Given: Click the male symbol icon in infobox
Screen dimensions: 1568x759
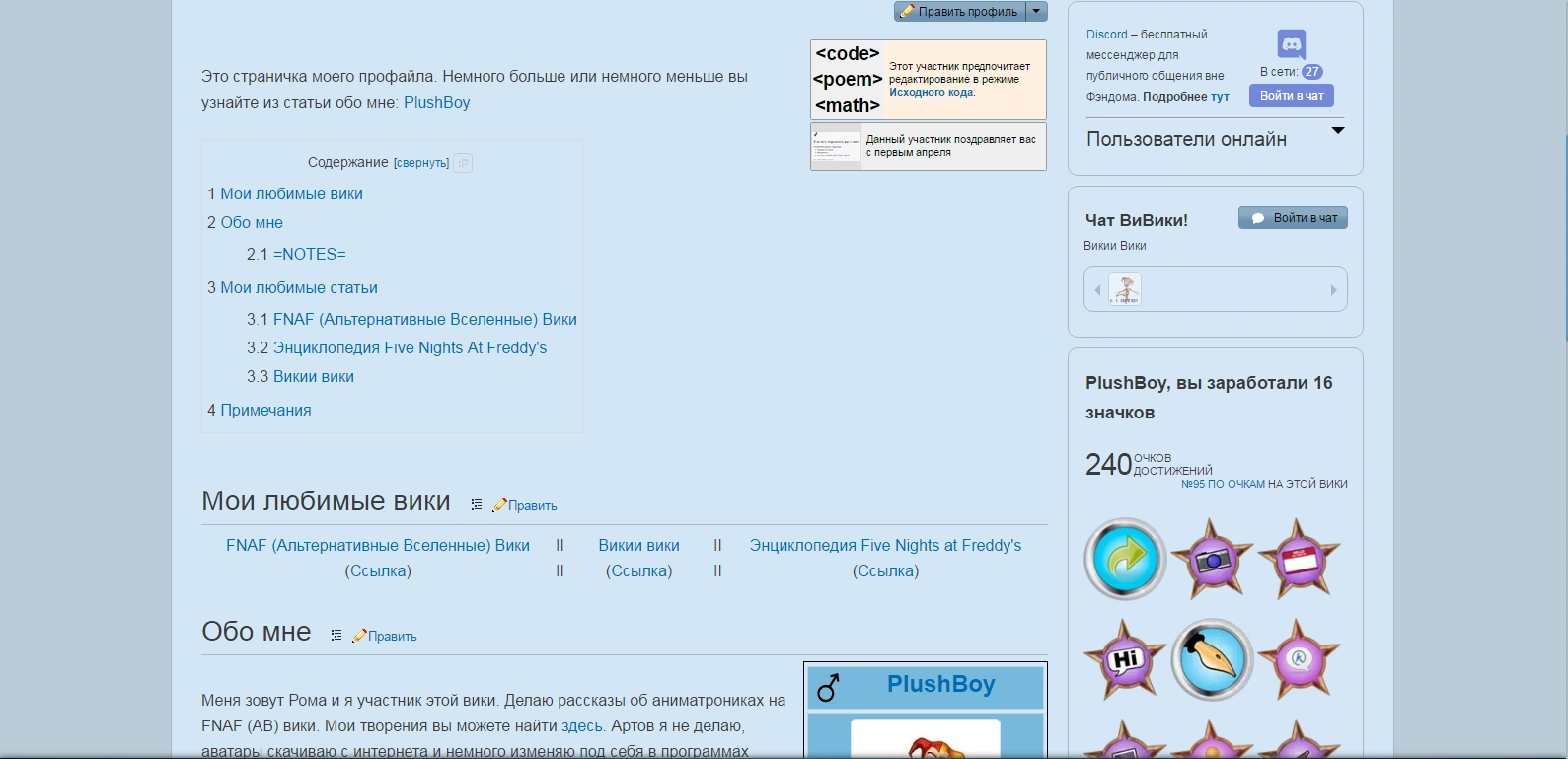Looking at the screenshot, I should [828, 687].
